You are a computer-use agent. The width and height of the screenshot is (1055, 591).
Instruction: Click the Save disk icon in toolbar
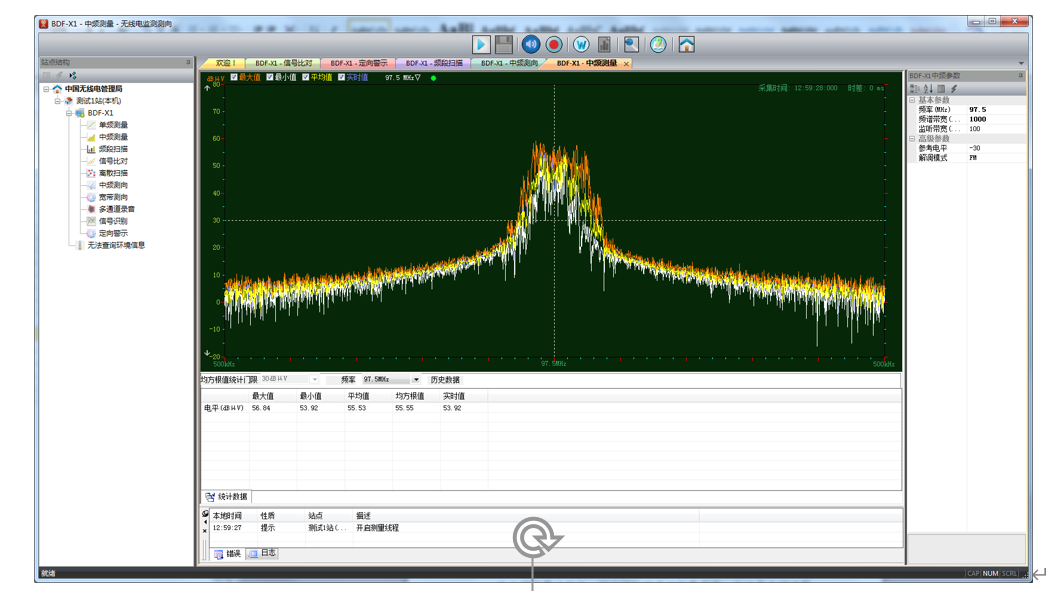(x=504, y=44)
